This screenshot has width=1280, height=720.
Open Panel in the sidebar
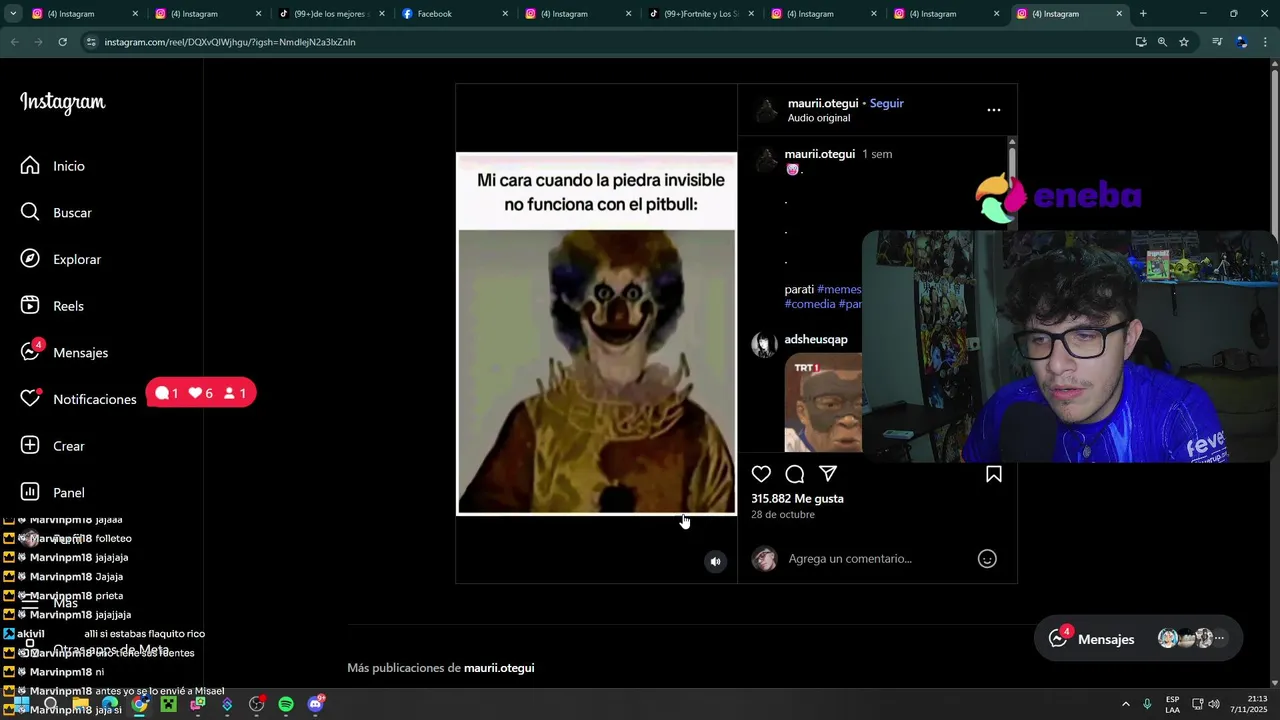click(53, 492)
